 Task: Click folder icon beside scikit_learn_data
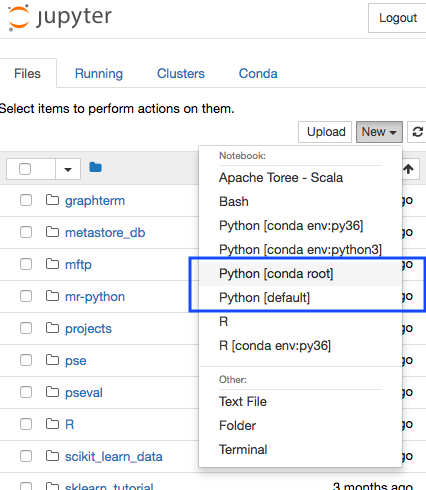52,456
